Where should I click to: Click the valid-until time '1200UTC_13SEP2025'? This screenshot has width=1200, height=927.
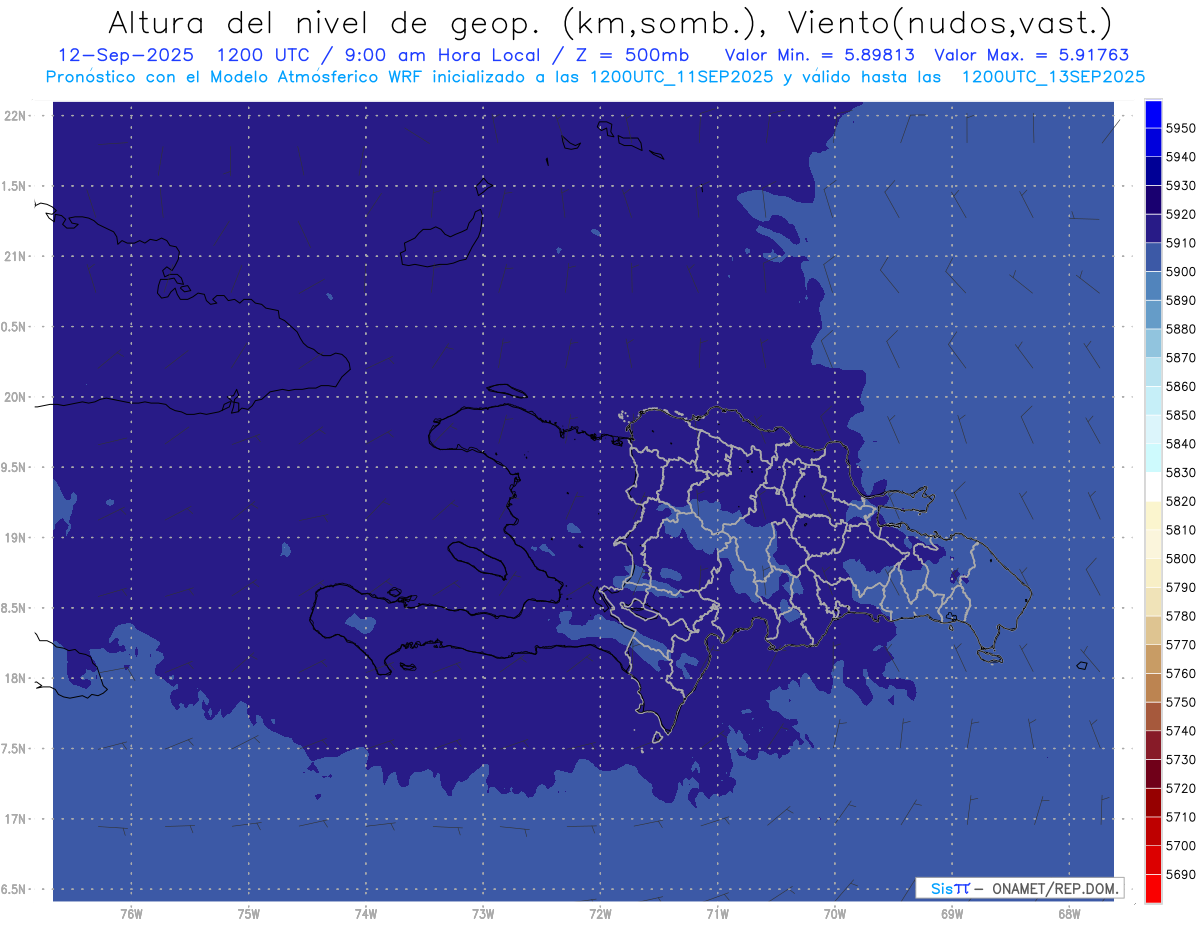coord(1053,76)
